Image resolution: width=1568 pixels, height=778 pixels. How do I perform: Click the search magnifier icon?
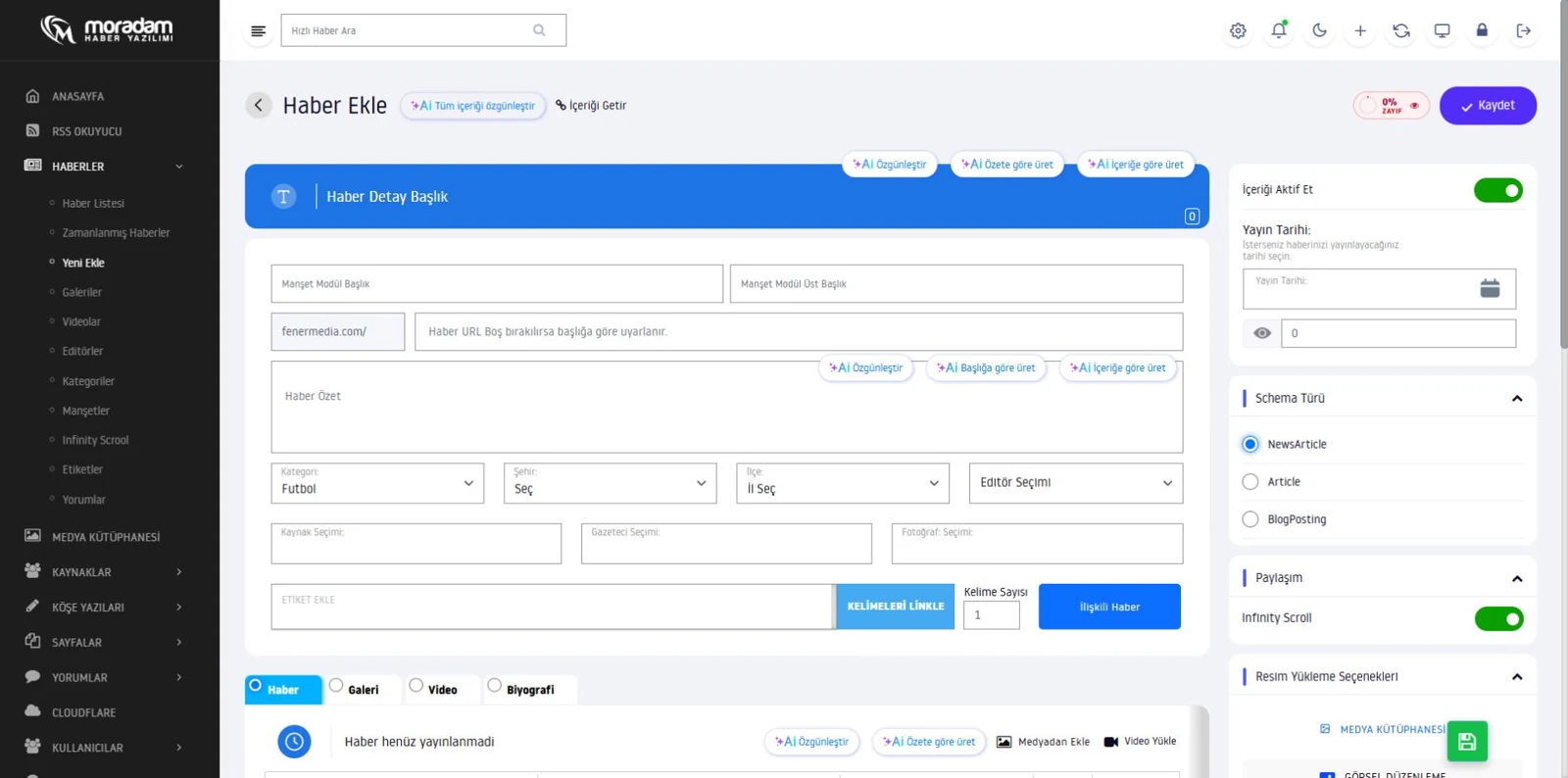pos(539,30)
